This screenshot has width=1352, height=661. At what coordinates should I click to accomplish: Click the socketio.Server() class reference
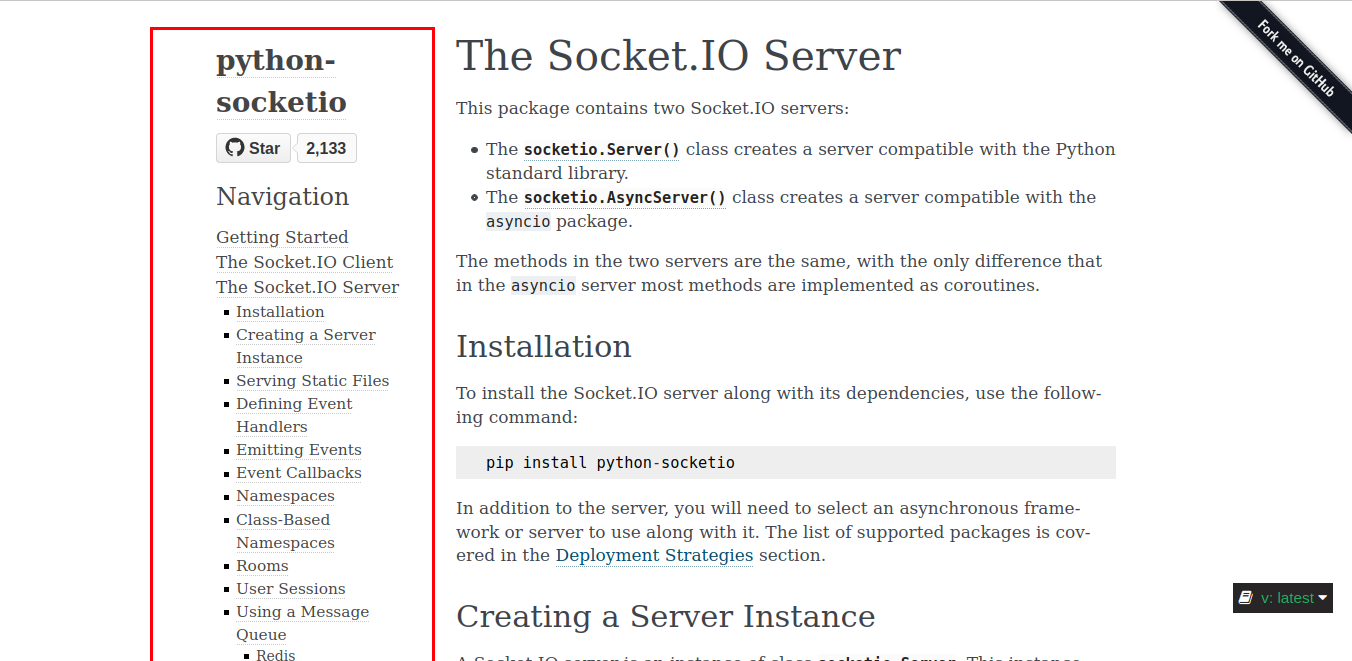[x=602, y=149]
